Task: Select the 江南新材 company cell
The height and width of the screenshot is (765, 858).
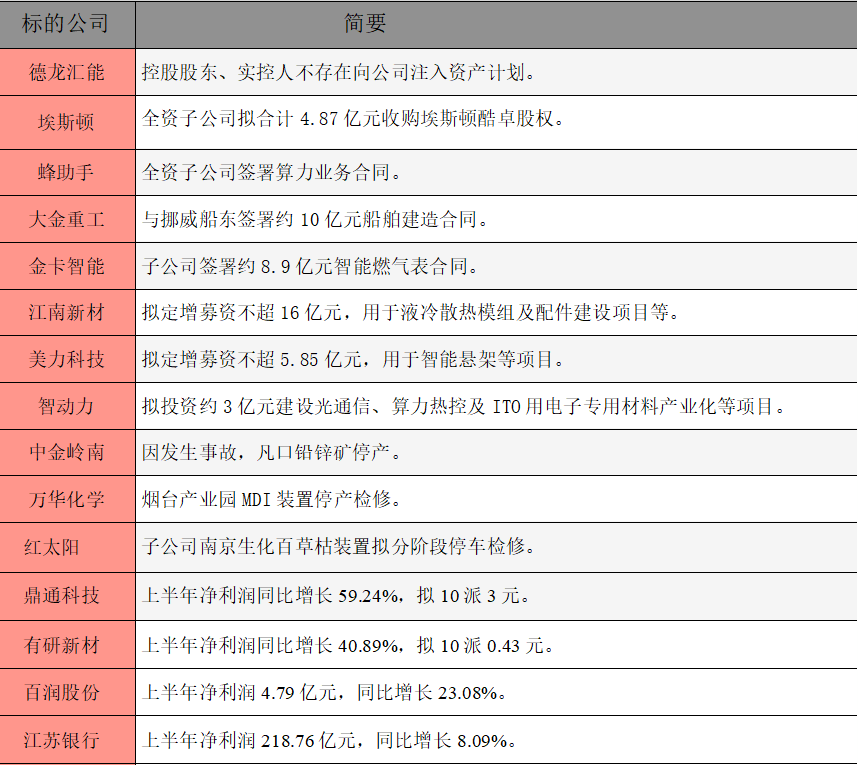Action: [x=67, y=313]
